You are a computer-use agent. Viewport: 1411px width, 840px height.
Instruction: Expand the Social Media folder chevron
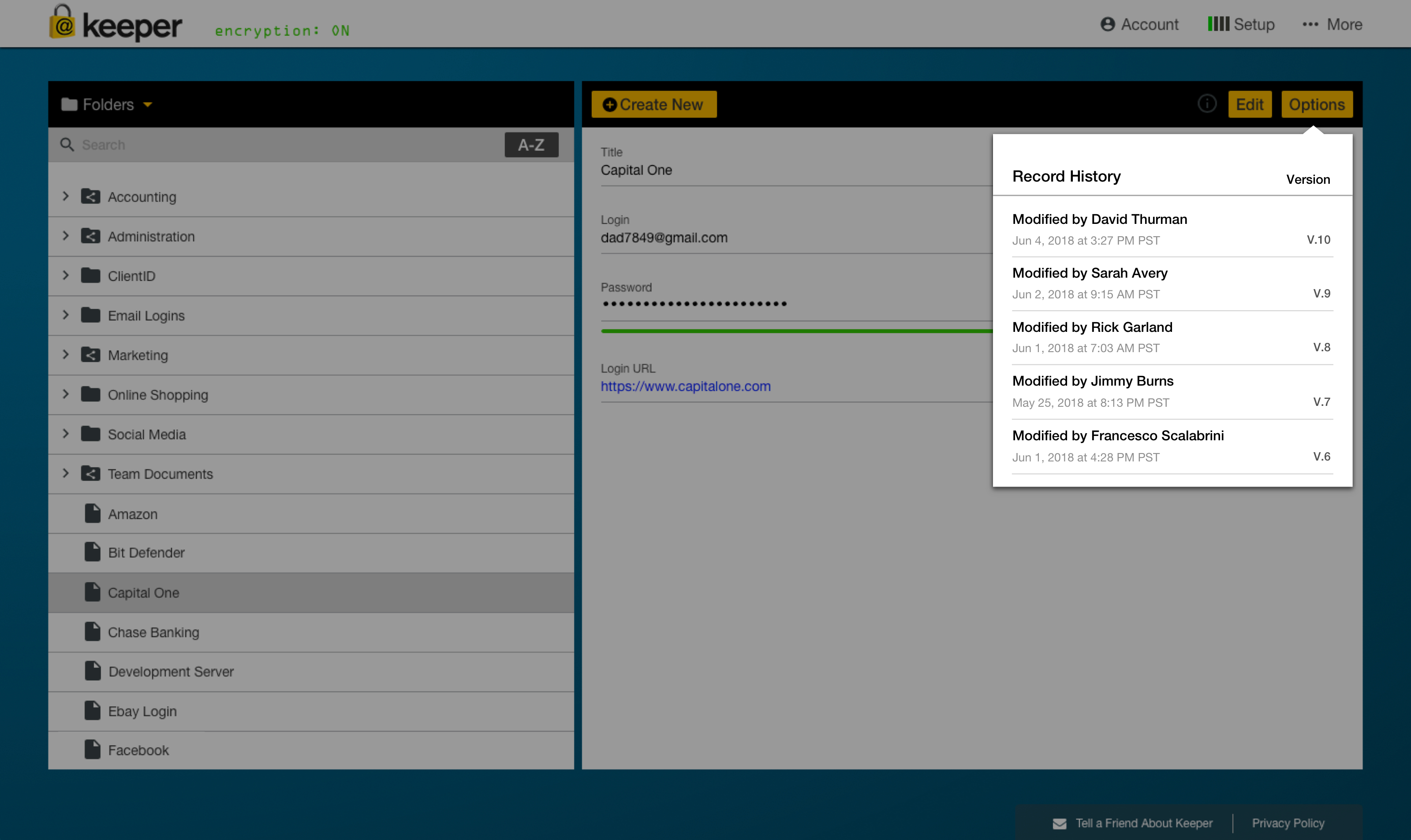pos(66,434)
